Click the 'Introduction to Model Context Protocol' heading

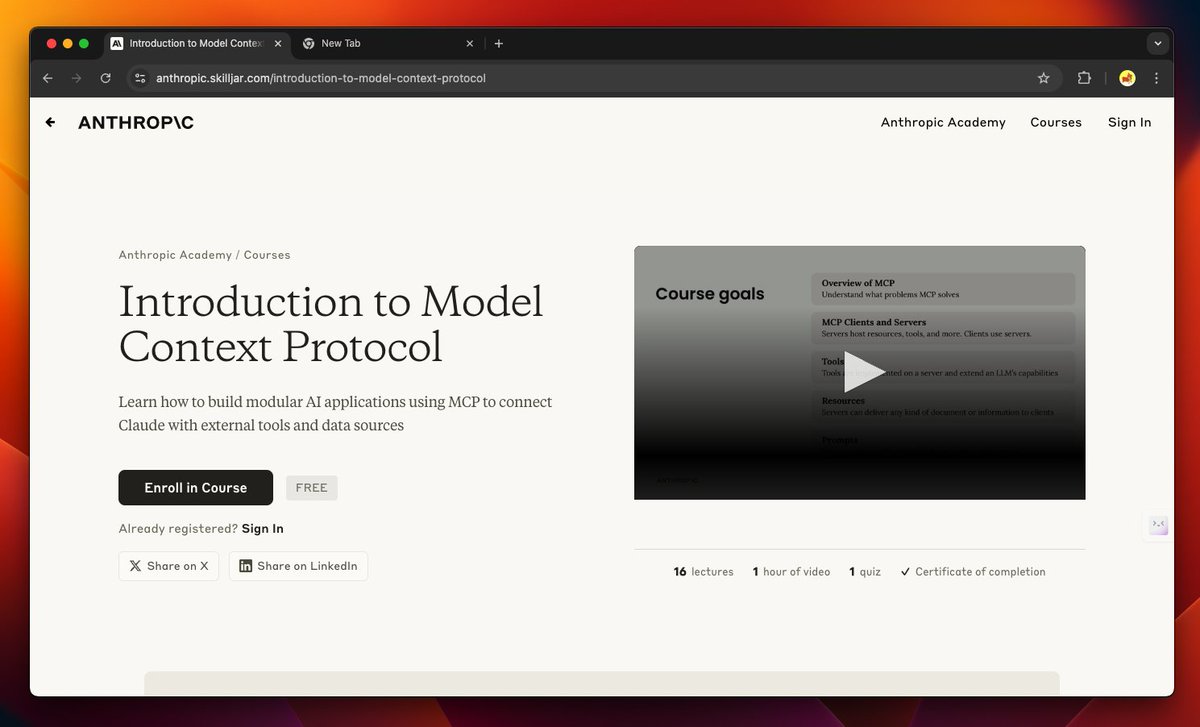tap(331, 324)
